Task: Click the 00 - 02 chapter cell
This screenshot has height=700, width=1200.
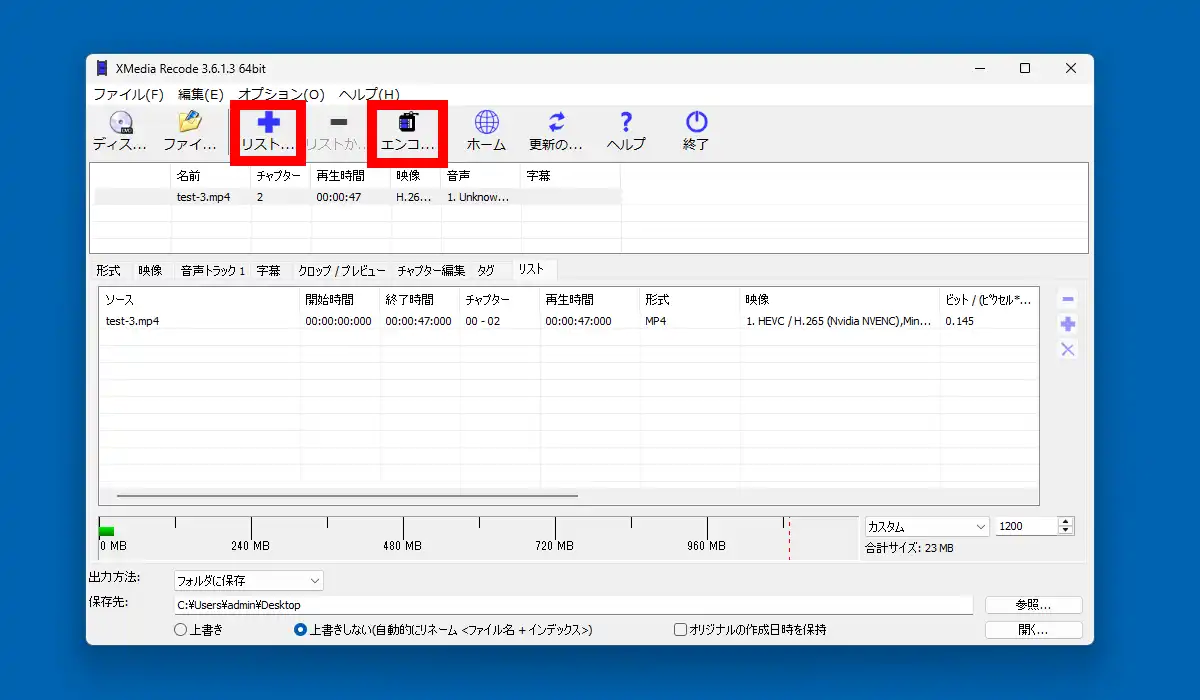Action: (x=482, y=321)
